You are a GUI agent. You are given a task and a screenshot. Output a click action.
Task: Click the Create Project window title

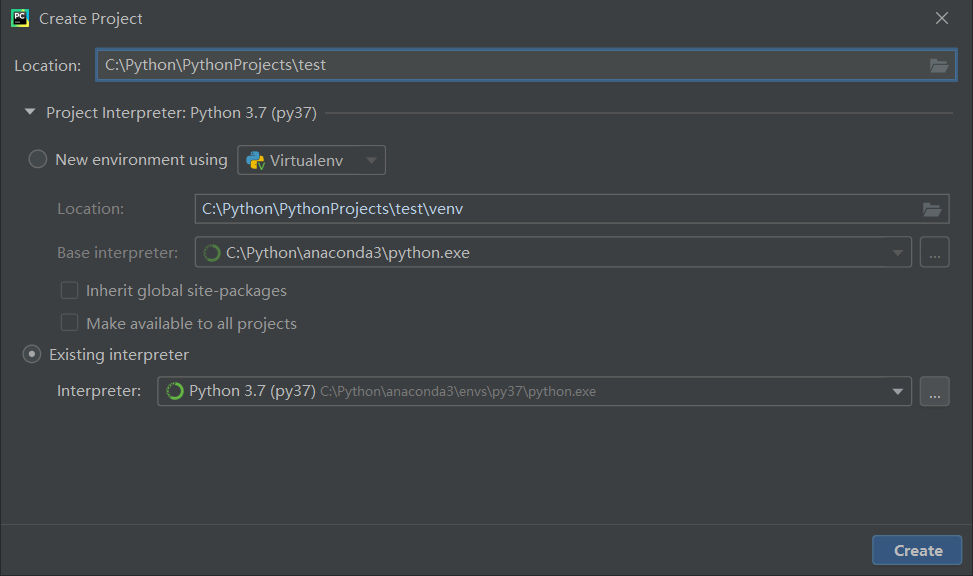(91, 19)
